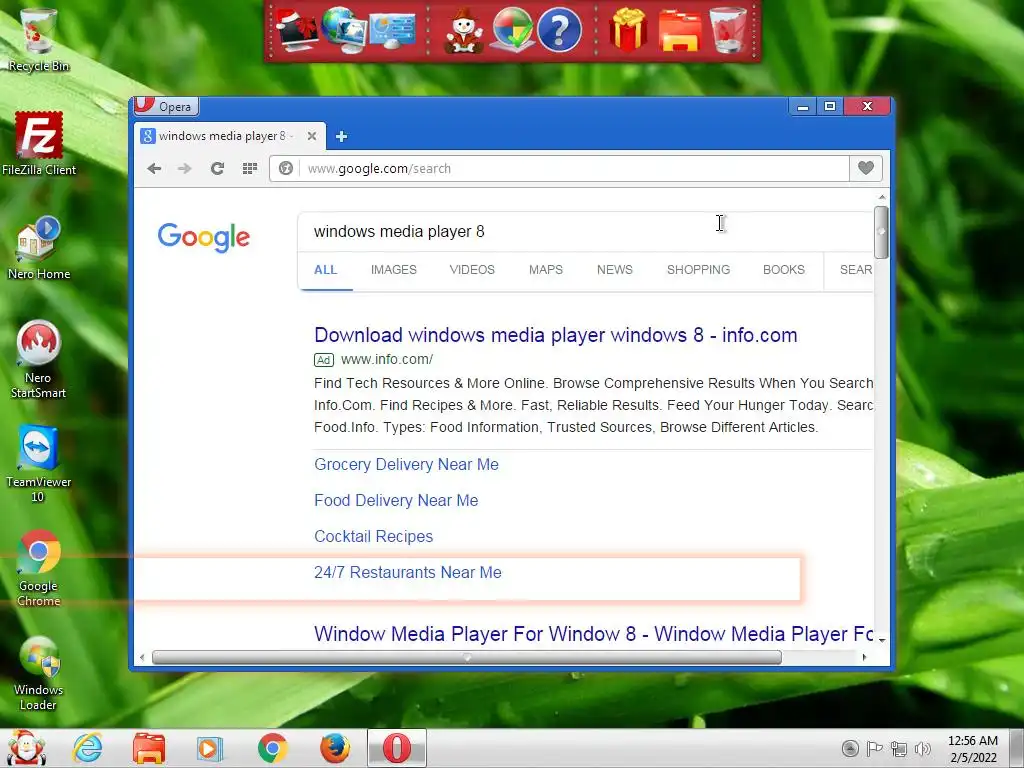Click the taskbar clock 12:56 AM
This screenshot has width=1024, height=768.
click(973, 748)
